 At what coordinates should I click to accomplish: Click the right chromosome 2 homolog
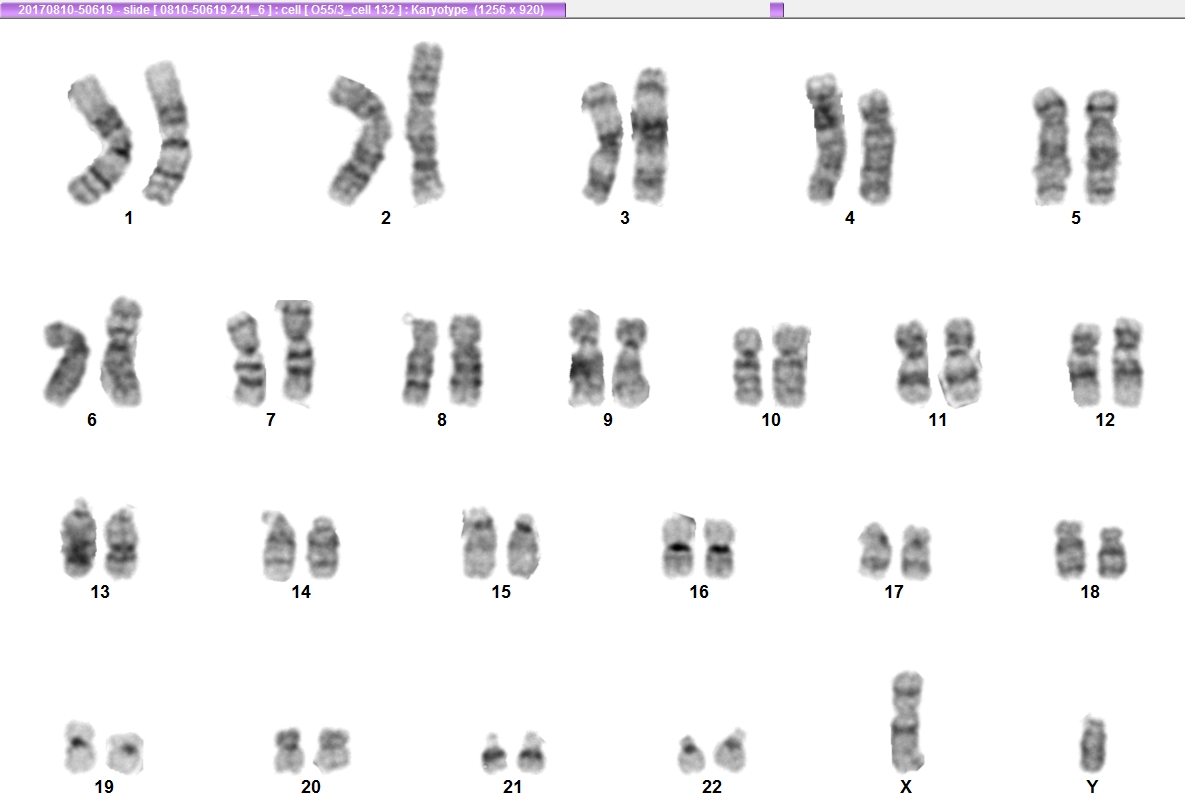tap(424, 124)
